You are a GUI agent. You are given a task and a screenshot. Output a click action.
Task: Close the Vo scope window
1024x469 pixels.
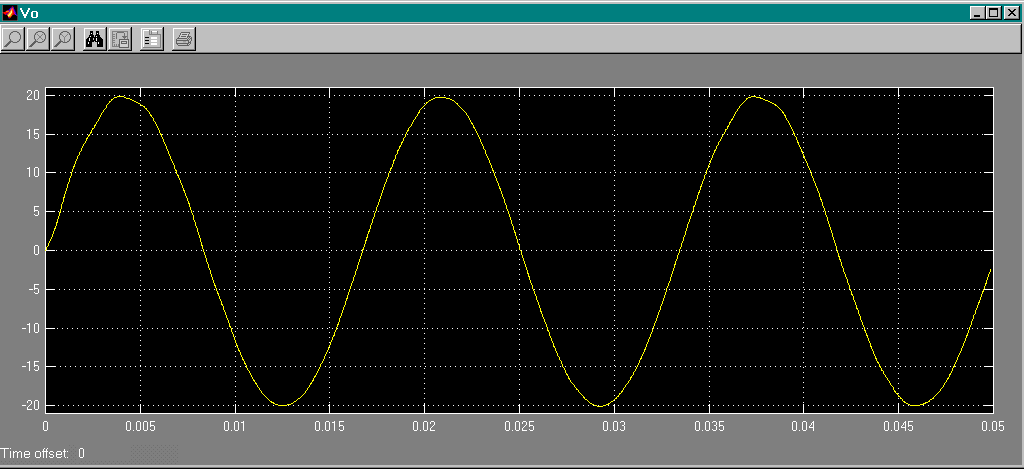[1010, 13]
